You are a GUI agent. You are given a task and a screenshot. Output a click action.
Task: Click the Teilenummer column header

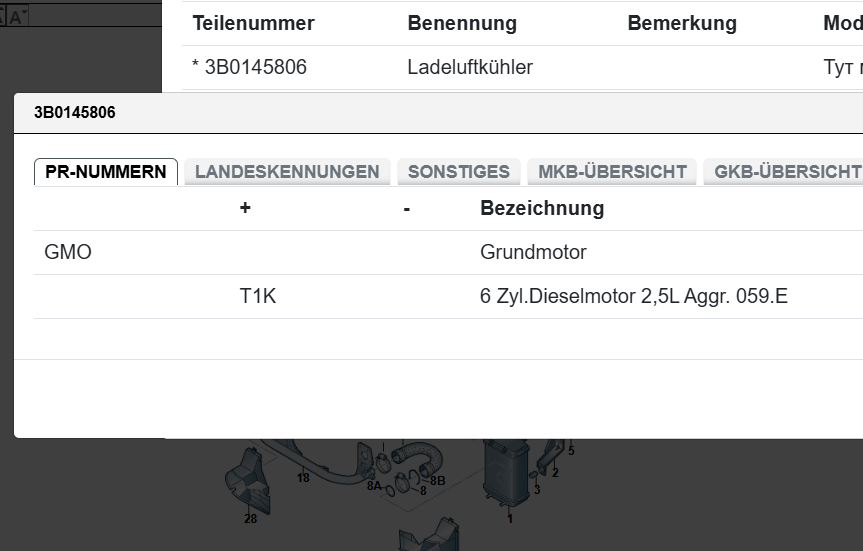point(253,23)
